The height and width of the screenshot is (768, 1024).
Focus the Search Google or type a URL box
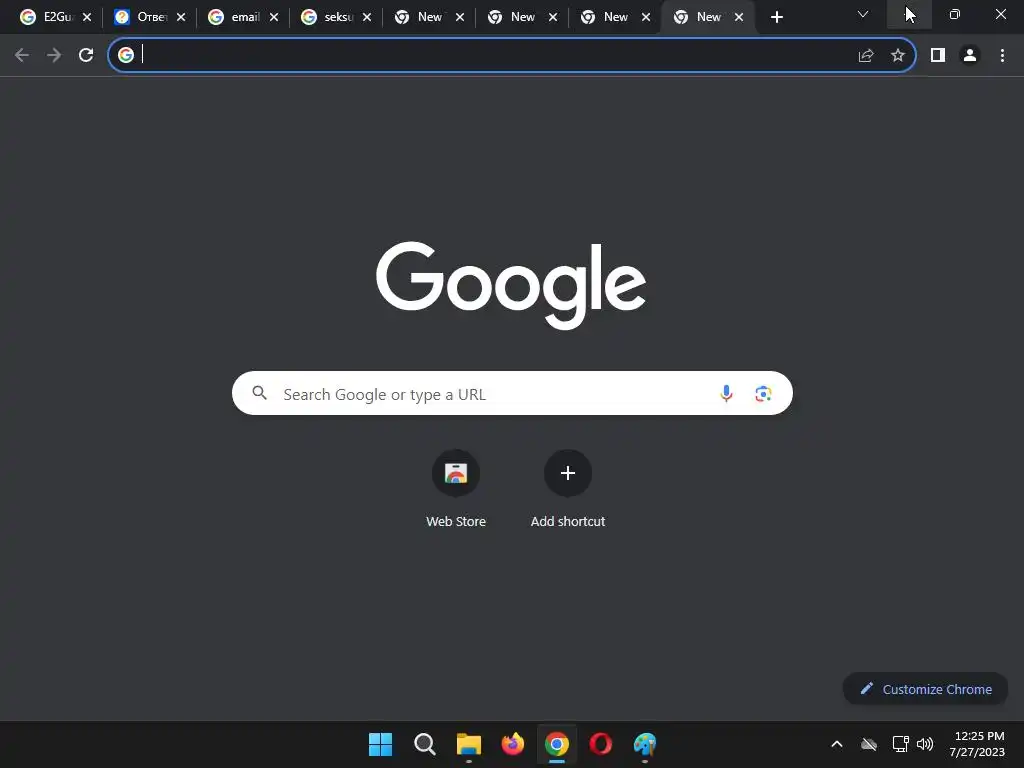(x=512, y=393)
